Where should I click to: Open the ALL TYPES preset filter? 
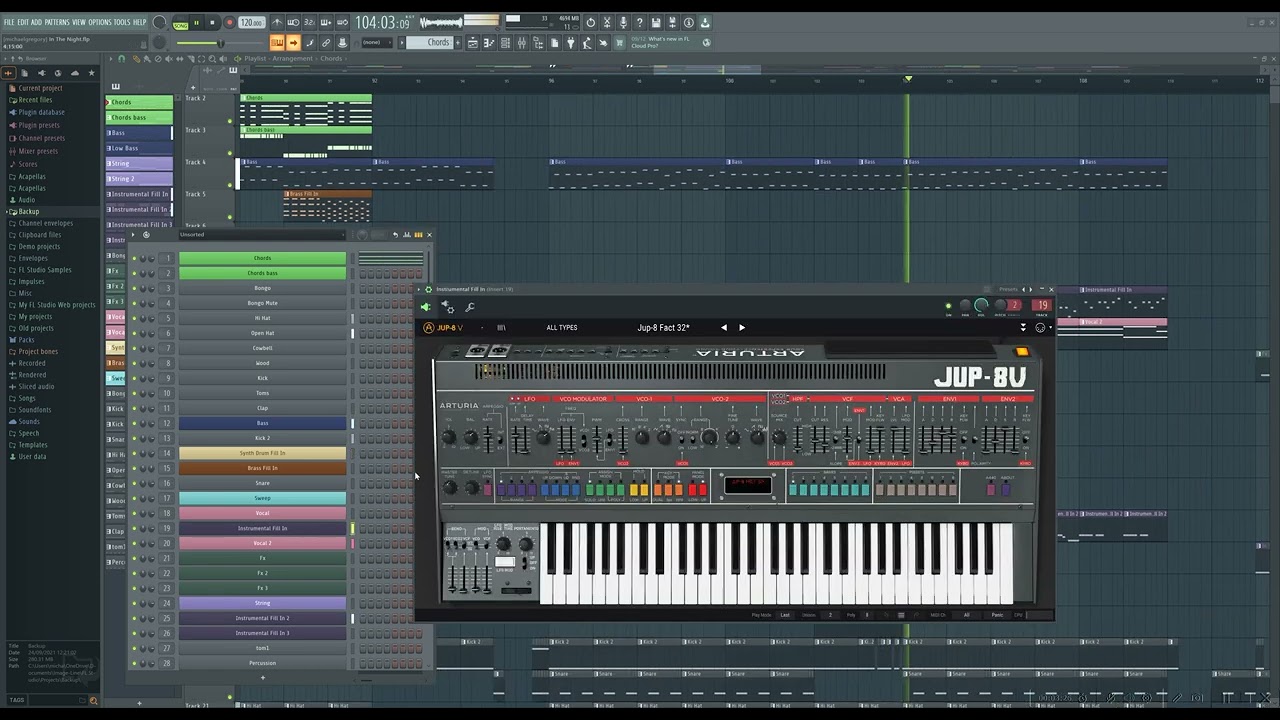pos(562,328)
